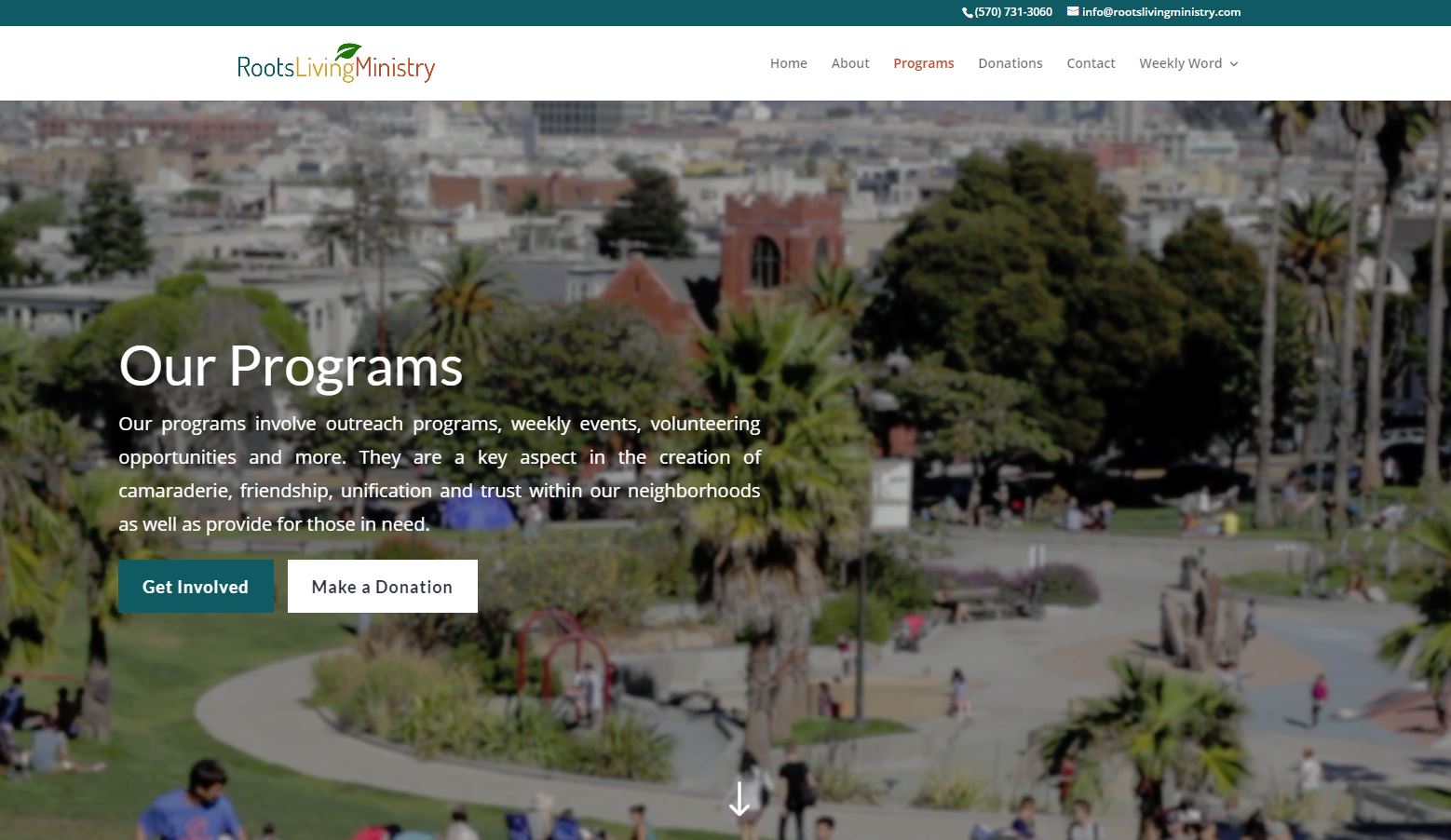Go to the About page
The image size is (1451, 840).
click(850, 63)
